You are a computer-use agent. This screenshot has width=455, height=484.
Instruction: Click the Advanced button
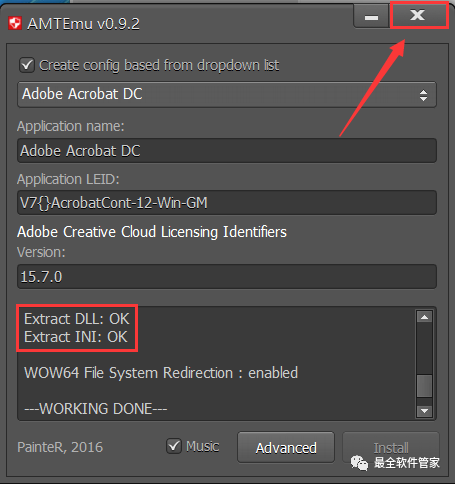tap(286, 448)
